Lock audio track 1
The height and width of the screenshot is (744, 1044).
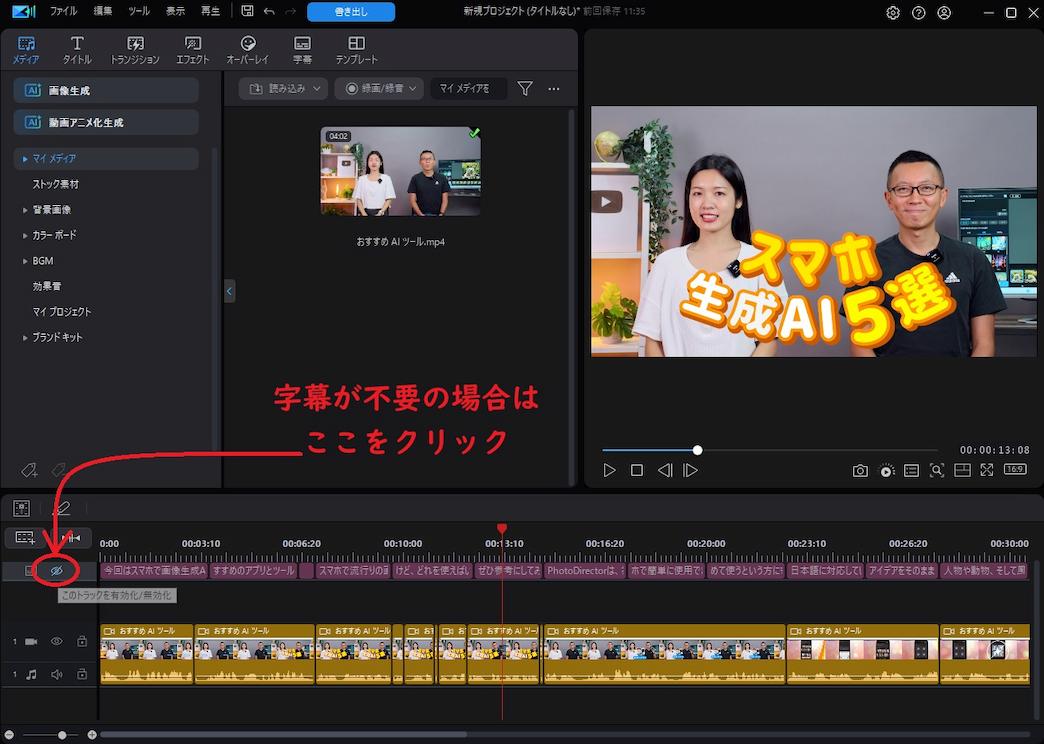pos(82,675)
